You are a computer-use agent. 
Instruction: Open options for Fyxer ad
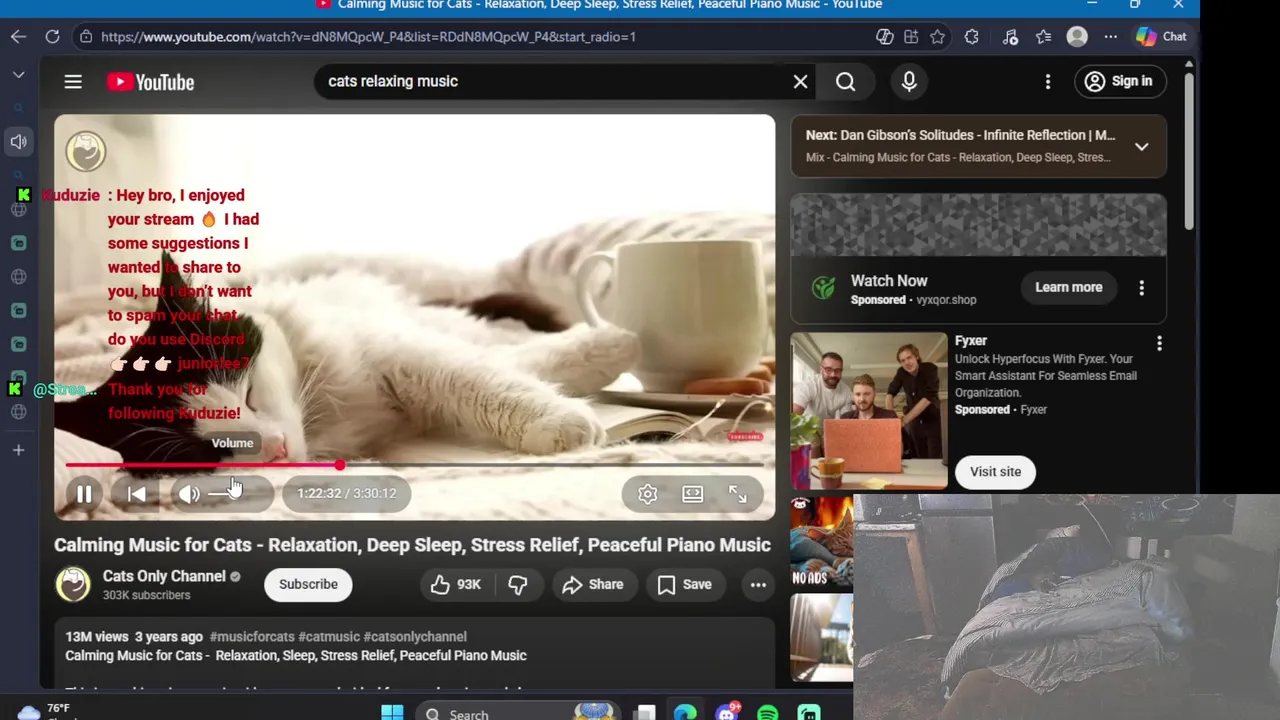(1159, 344)
